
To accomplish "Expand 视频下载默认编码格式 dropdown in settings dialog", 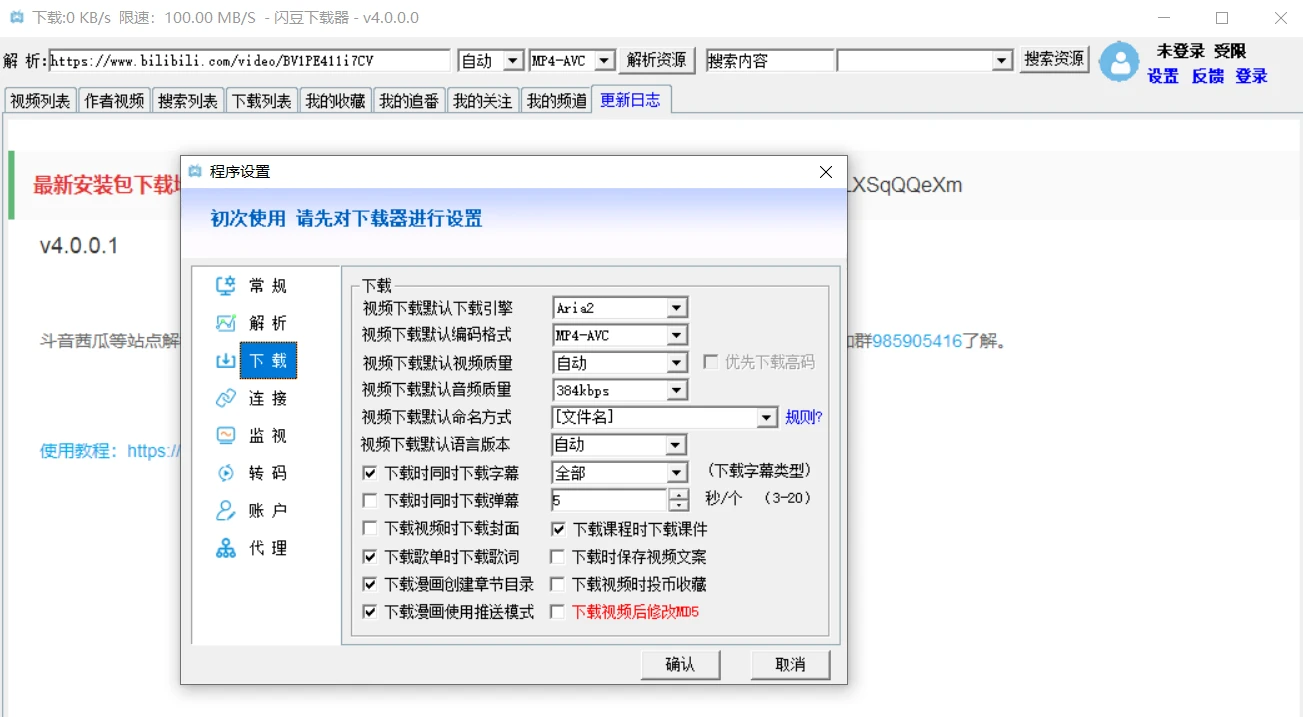I will click(x=677, y=335).
